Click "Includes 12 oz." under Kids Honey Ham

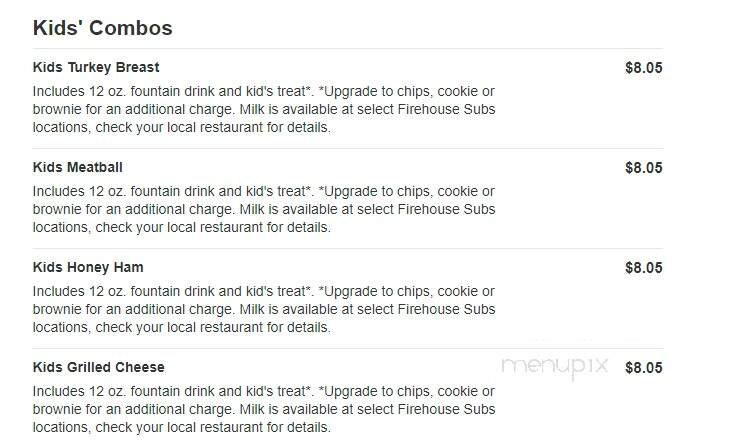coord(76,291)
